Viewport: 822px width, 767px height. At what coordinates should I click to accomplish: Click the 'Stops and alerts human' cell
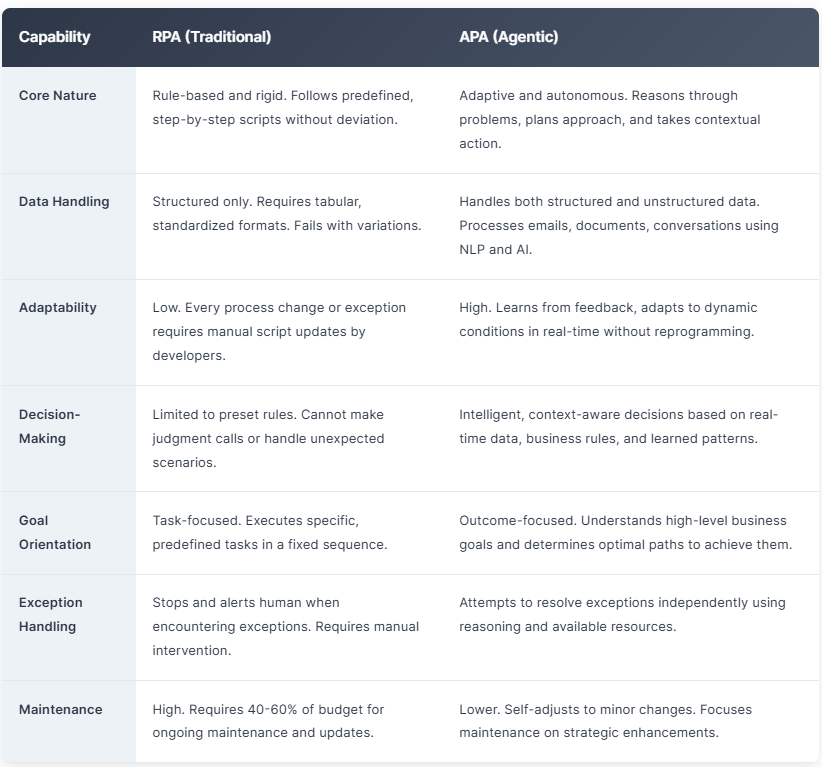(x=285, y=626)
